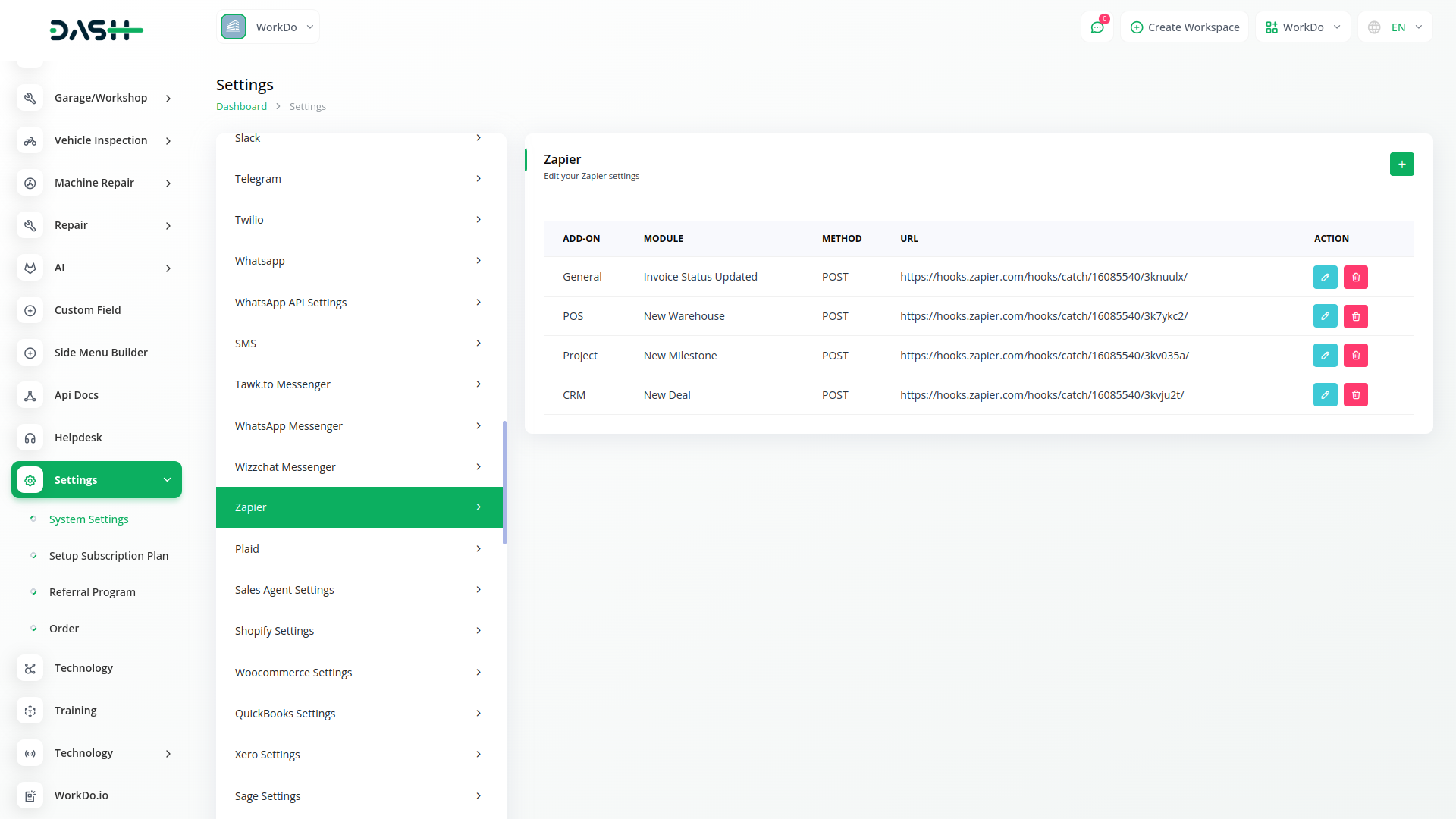Click the WorkDo workspace avatar icon
The height and width of the screenshot is (819, 1456).
click(x=234, y=27)
